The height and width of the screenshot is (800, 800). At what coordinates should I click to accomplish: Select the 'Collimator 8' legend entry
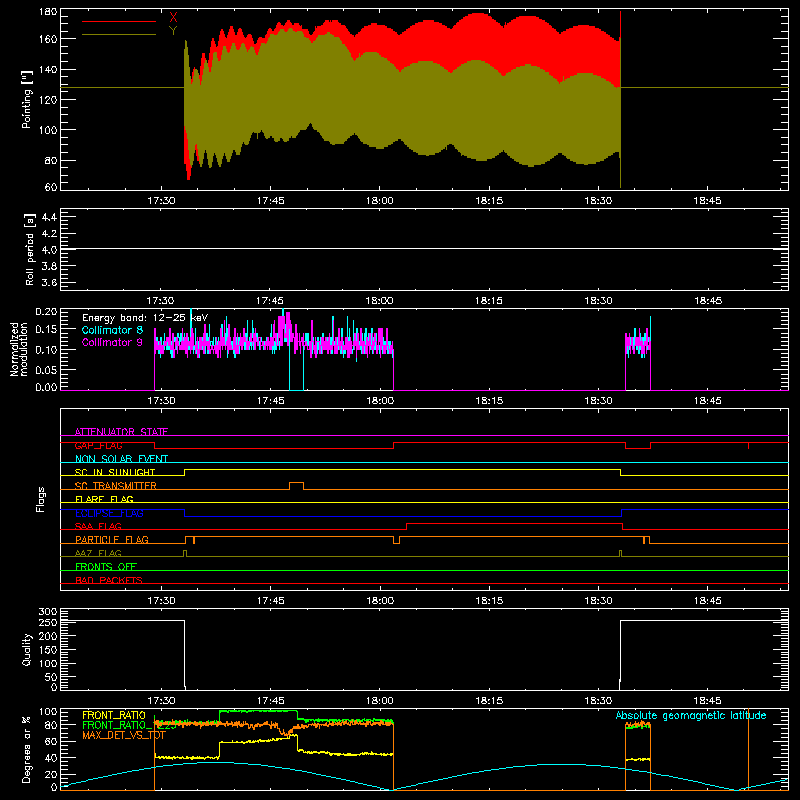(112, 330)
